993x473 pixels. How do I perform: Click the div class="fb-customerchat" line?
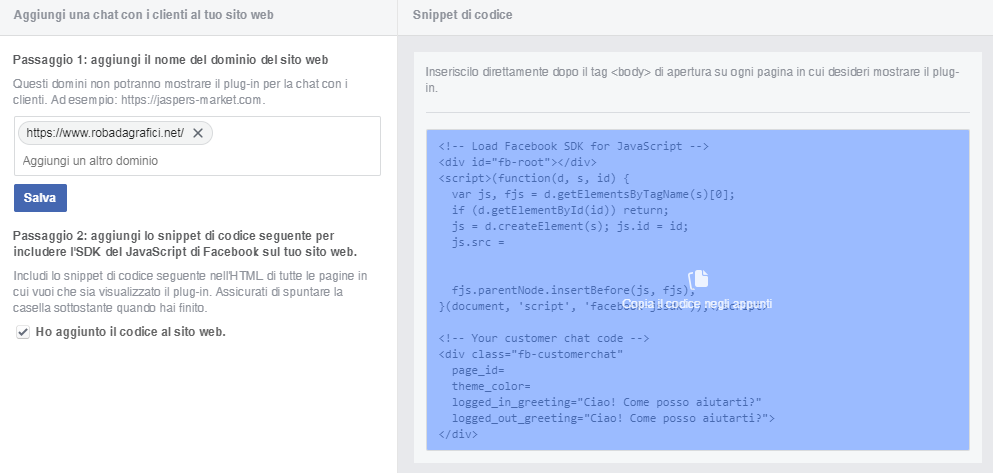531,354
